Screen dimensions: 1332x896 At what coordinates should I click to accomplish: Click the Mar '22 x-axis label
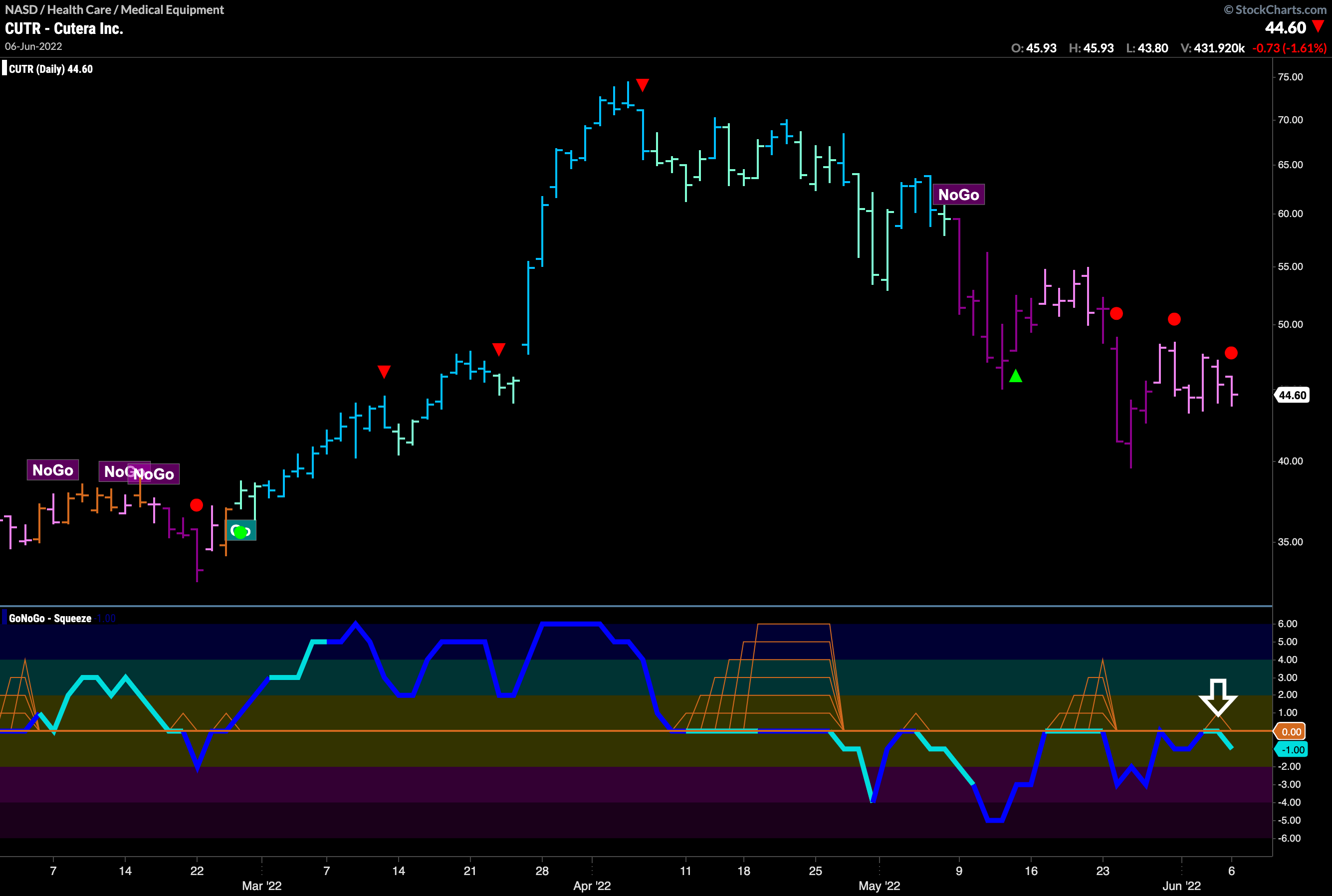(x=262, y=886)
